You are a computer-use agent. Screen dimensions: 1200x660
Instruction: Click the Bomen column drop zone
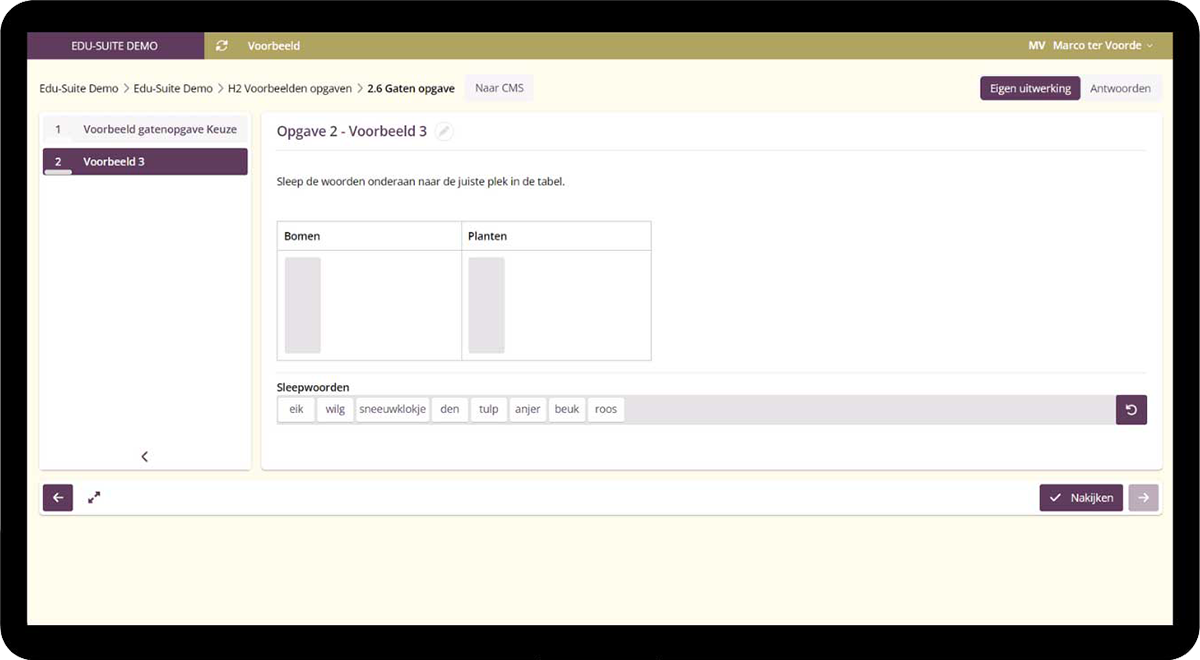[303, 305]
